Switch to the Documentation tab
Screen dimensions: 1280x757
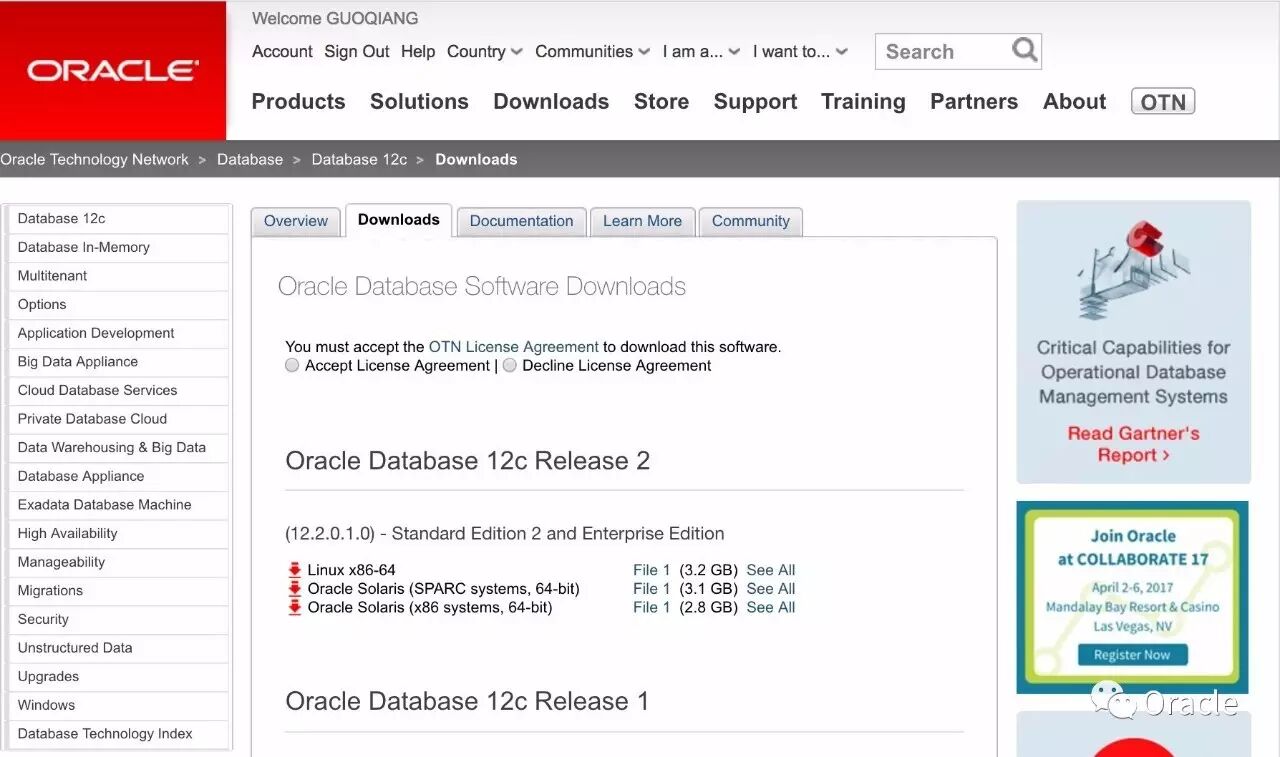[x=521, y=221]
